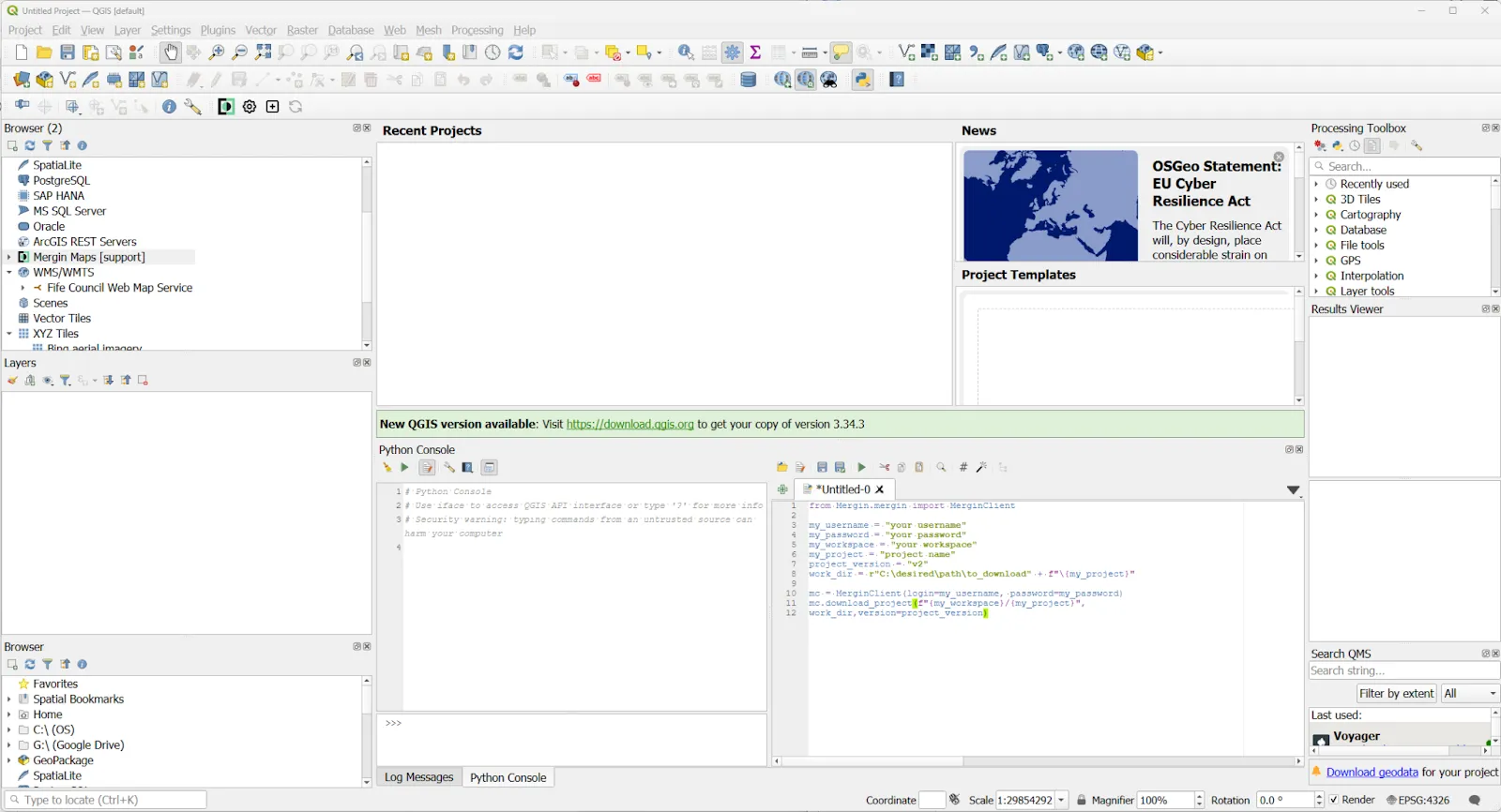The width and height of the screenshot is (1501, 812).
Task: Toggle the scale lock icon near Magnifier
Action: pos(1082,800)
